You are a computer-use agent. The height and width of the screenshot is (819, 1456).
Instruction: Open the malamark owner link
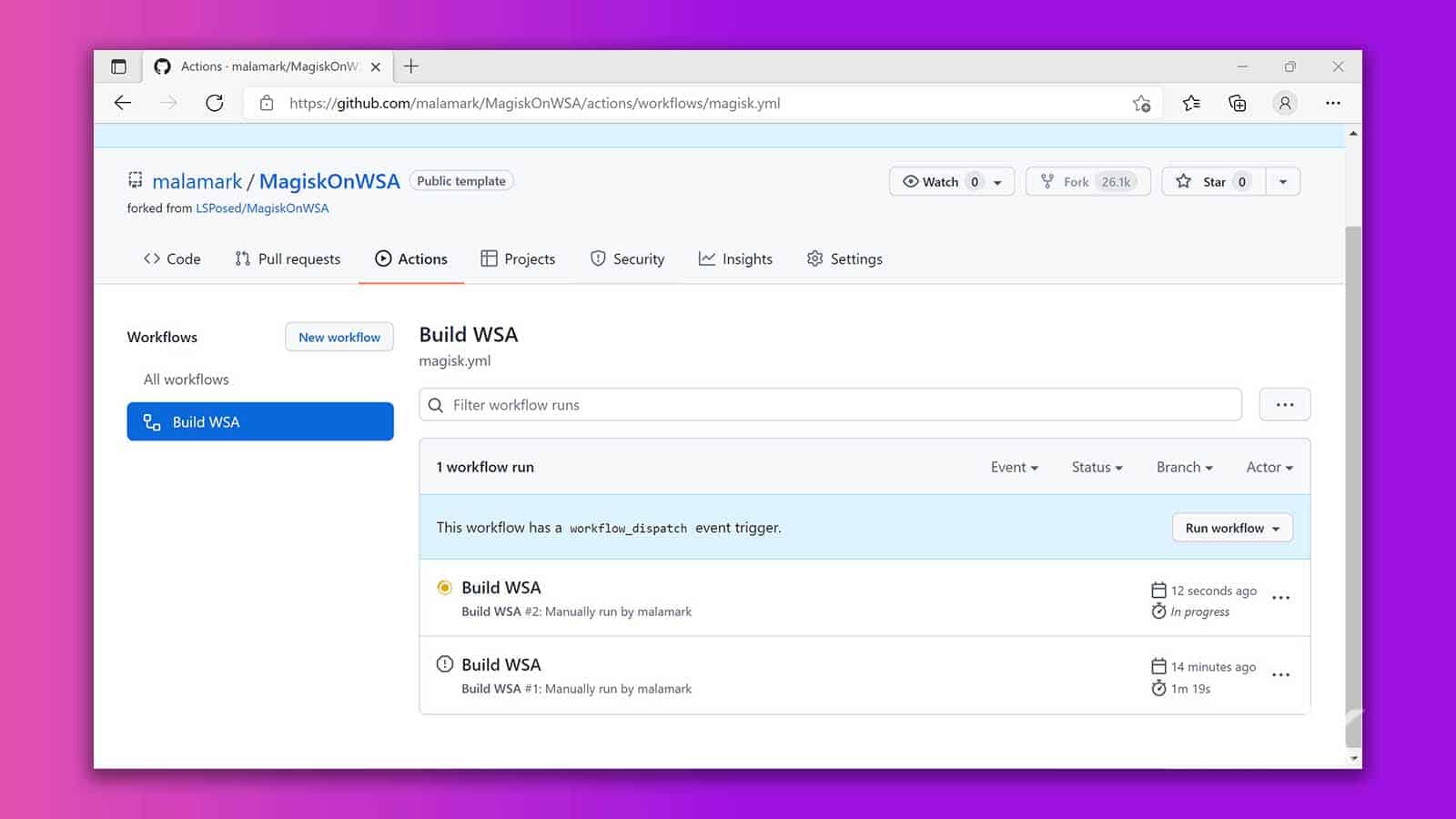pos(197,181)
